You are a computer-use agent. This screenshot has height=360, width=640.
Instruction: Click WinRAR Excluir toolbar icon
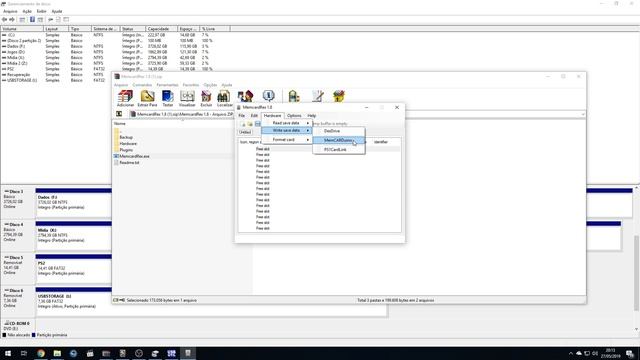pyautogui.click(x=206, y=98)
